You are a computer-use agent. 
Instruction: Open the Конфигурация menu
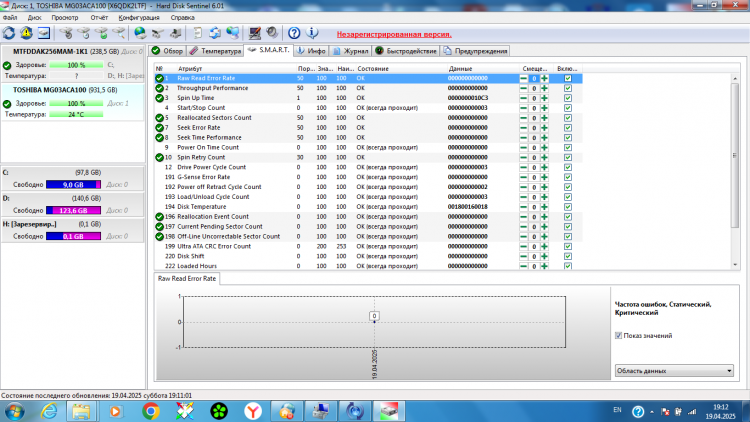pyautogui.click(x=139, y=18)
